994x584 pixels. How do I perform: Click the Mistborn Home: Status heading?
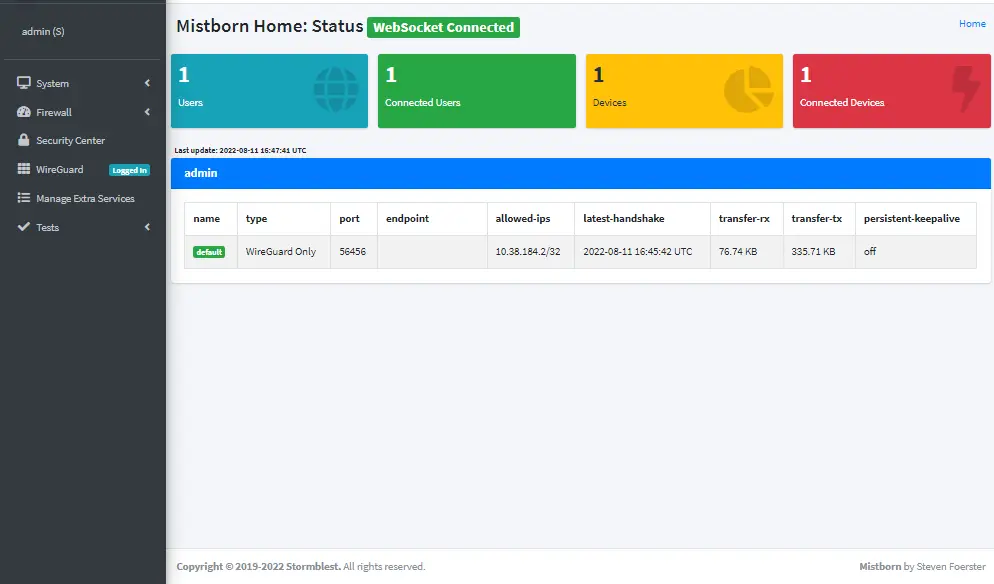click(x=269, y=26)
